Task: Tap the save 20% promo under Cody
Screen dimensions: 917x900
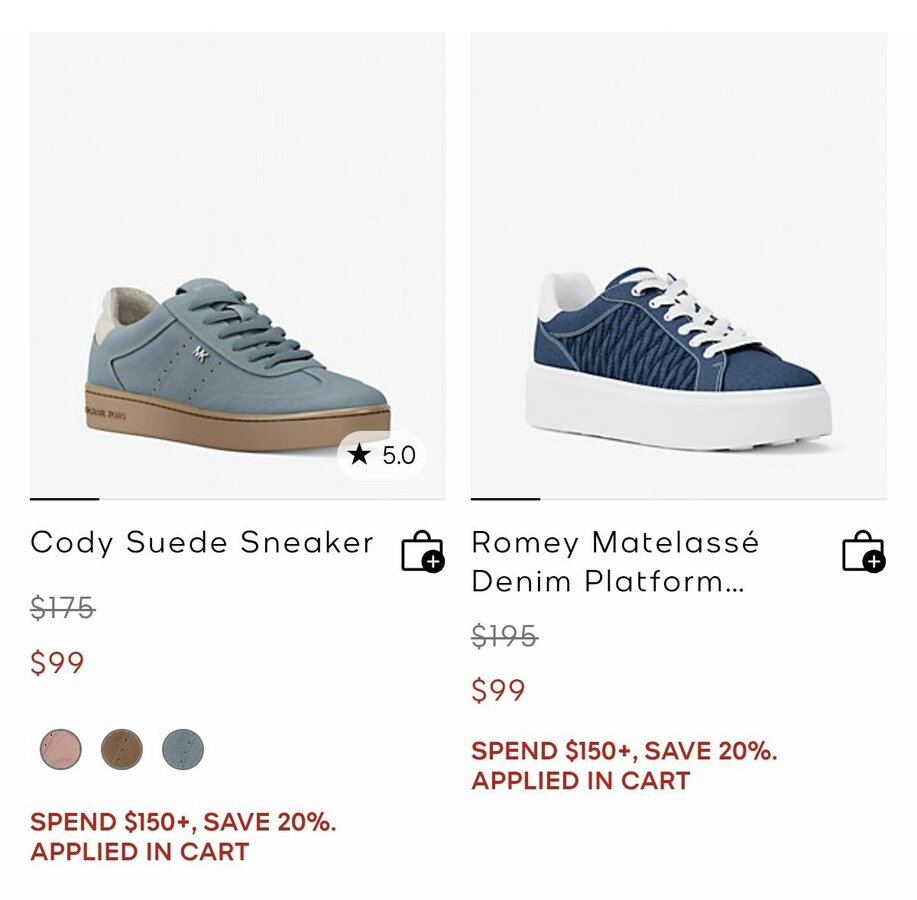Action: 183,837
